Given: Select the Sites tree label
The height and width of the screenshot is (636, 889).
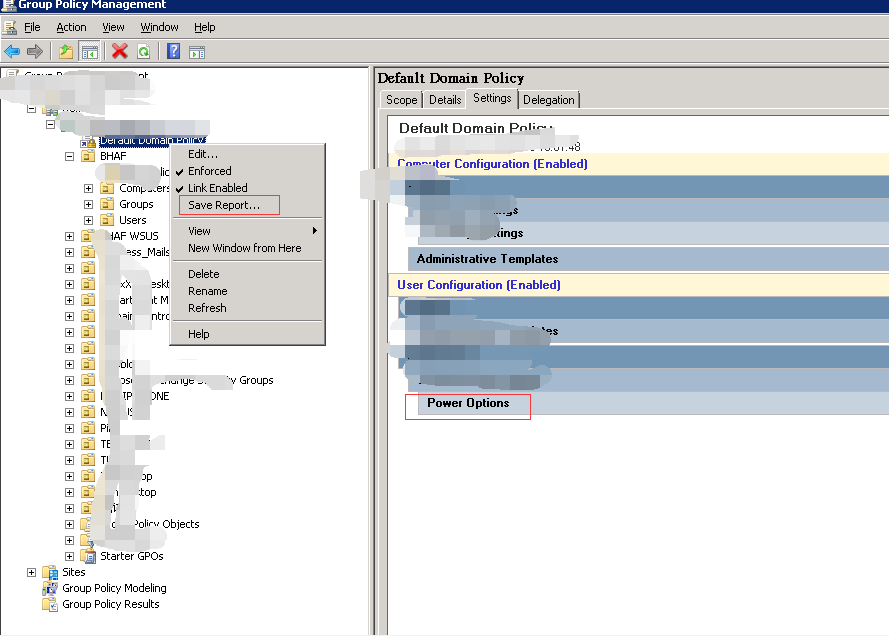Looking at the screenshot, I should click(74, 572).
